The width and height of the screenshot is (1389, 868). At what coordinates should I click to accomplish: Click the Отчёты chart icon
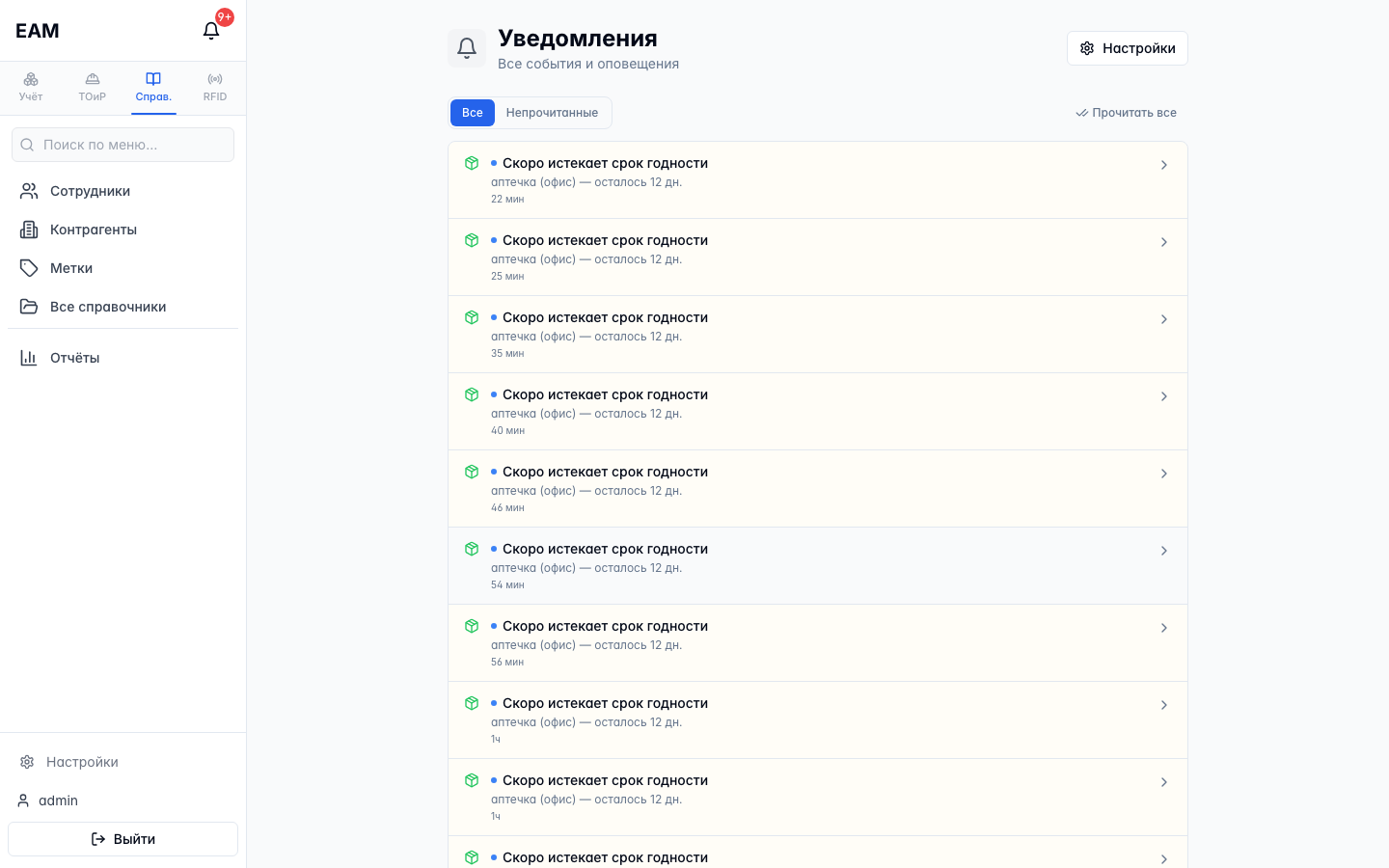pyautogui.click(x=29, y=358)
